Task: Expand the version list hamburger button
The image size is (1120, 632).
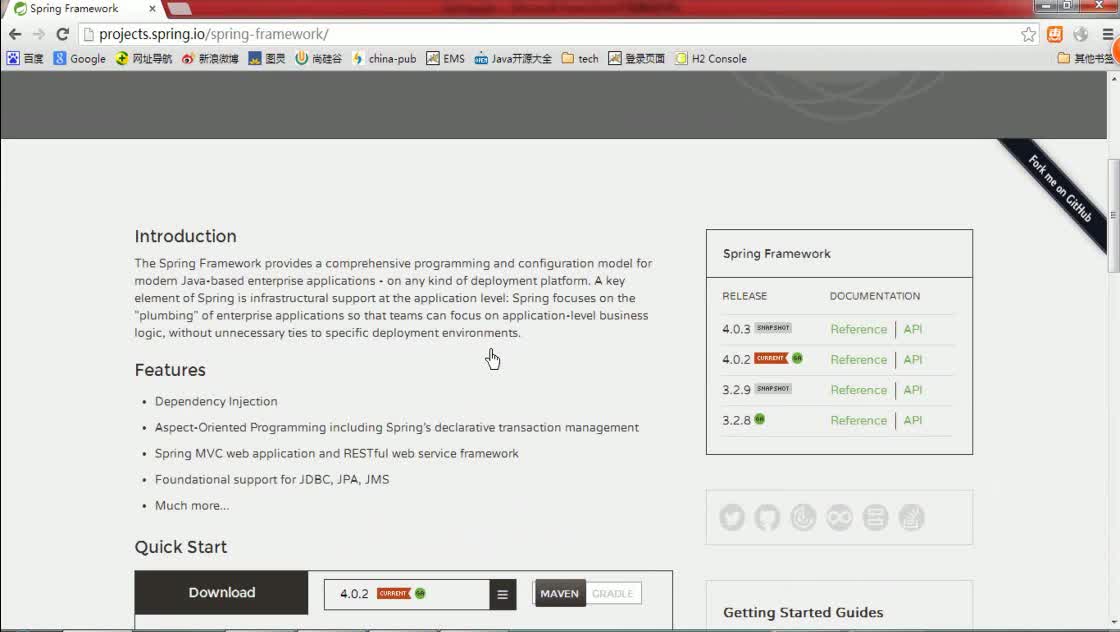Action: pyautogui.click(x=502, y=594)
